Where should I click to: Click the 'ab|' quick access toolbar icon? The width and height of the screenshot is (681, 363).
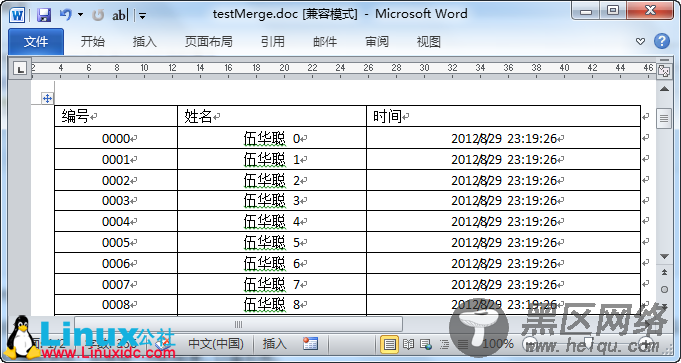coord(120,16)
